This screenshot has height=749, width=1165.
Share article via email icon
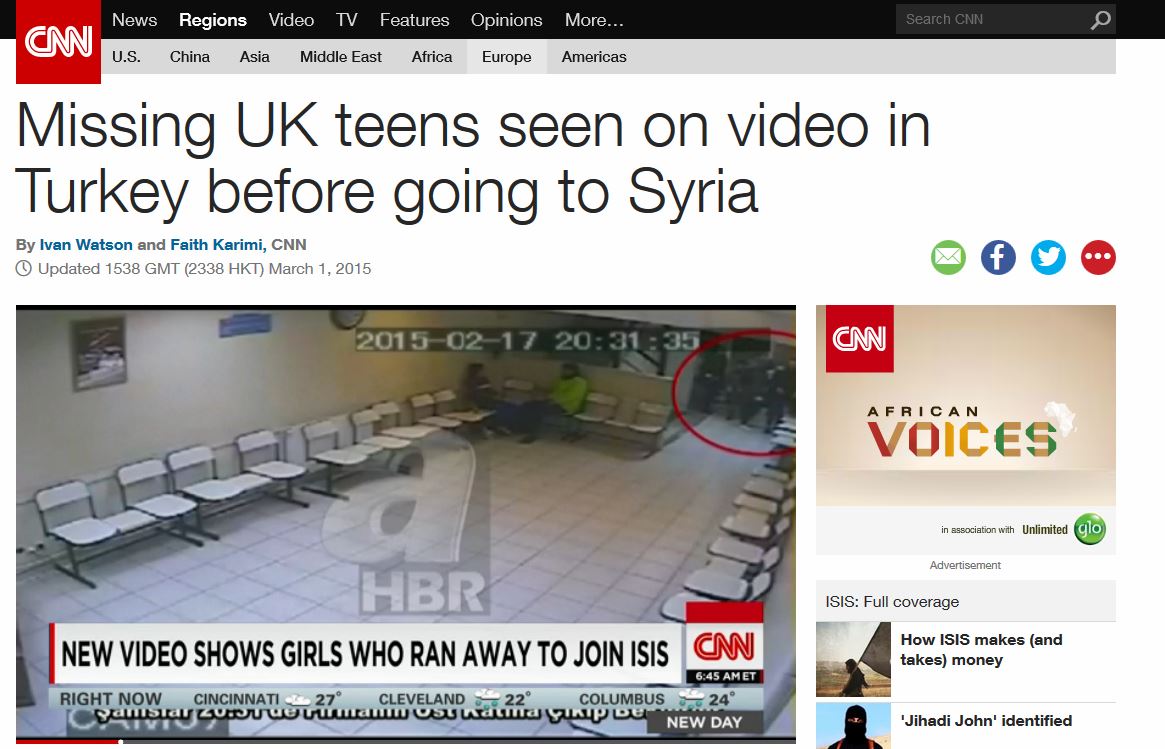pos(948,258)
